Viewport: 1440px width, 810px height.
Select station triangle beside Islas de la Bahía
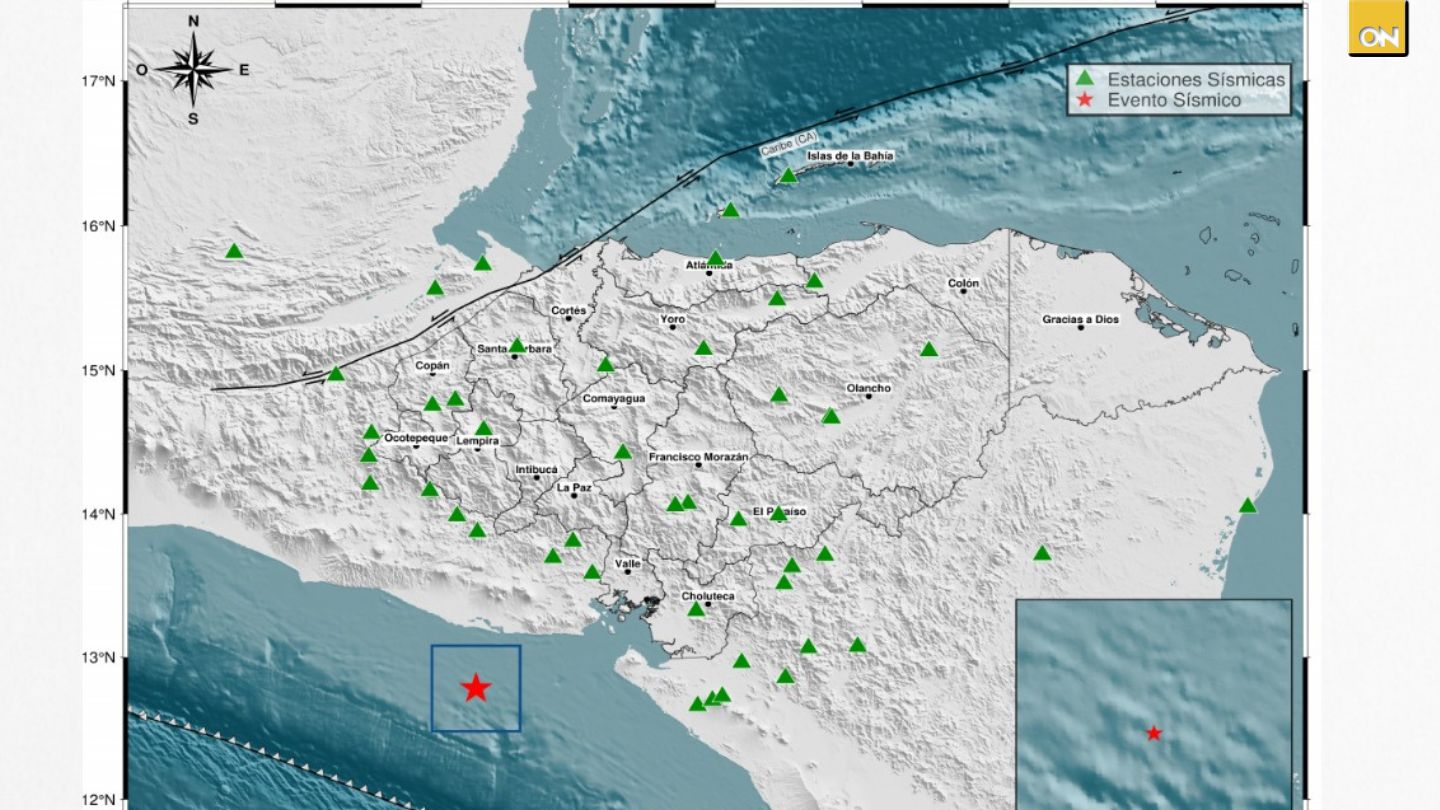pos(788,176)
